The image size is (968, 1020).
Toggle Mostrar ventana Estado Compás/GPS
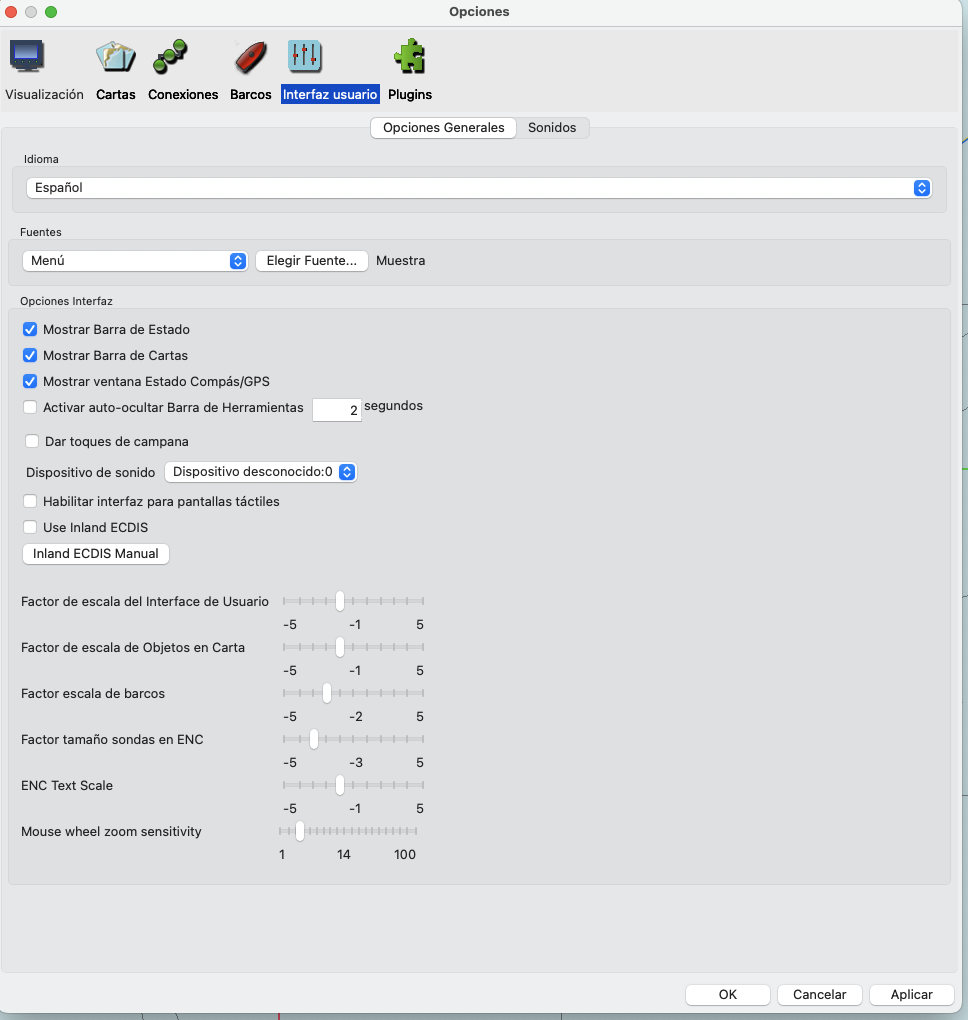click(x=29, y=381)
